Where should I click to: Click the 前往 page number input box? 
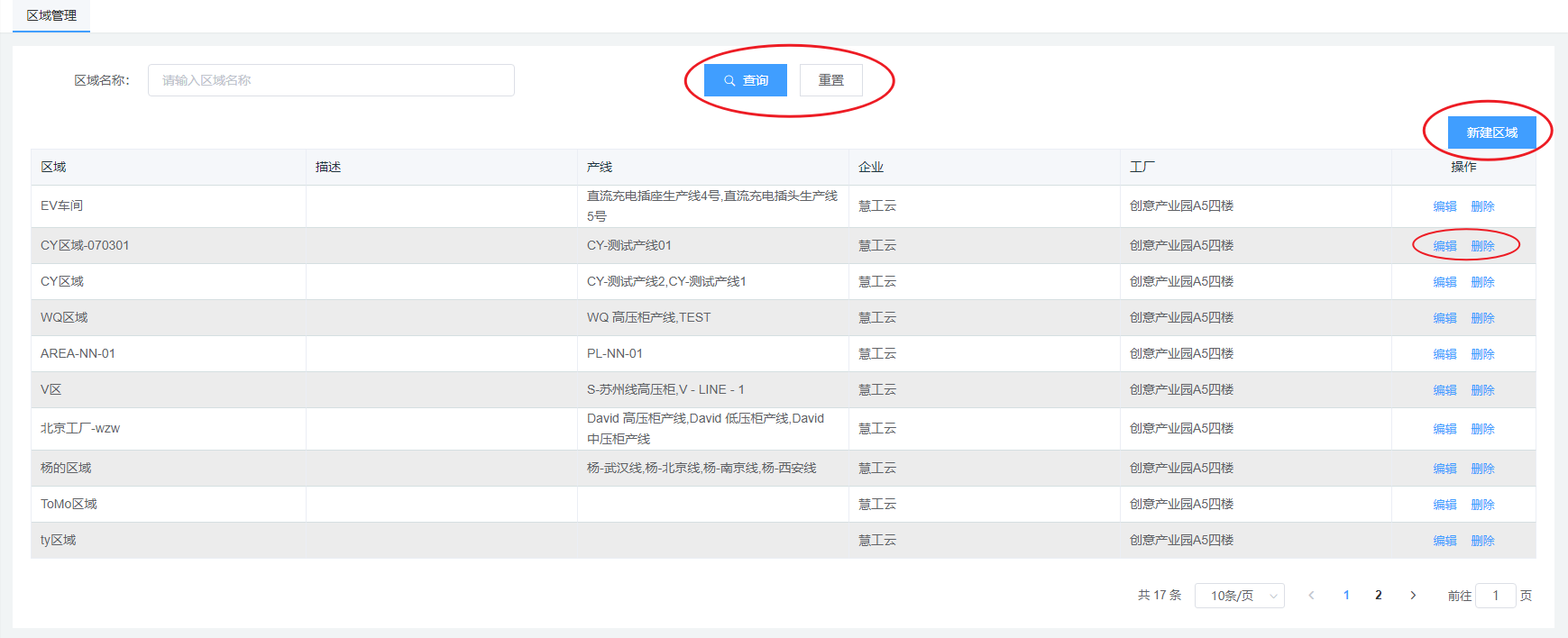tap(1495, 596)
